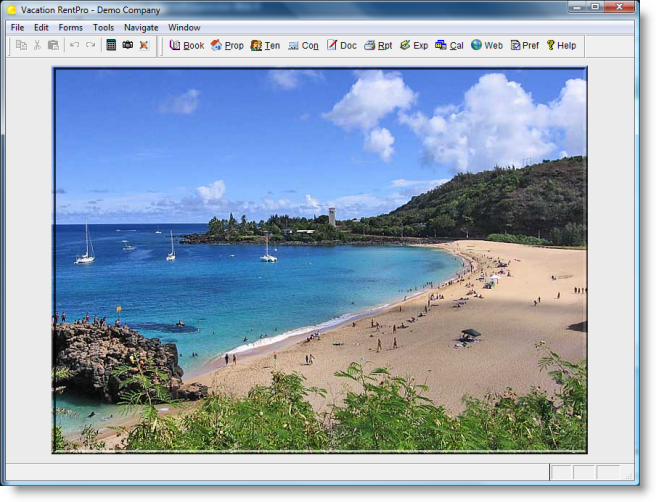Open the calculator icon in toolbar
This screenshot has width=656, height=502.
tap(111, 45)
